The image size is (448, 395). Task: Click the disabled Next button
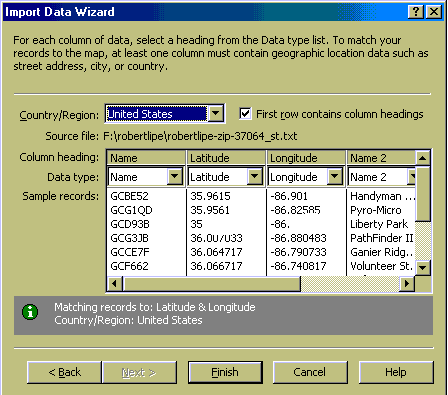tap(139, 372)
